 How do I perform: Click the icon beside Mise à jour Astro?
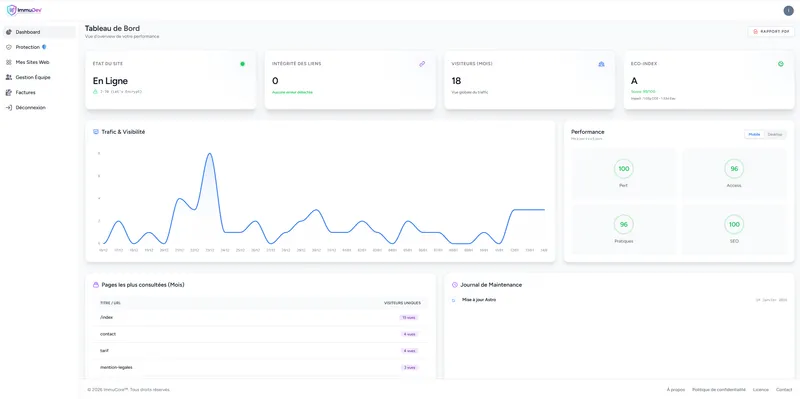tap(454, 301)
